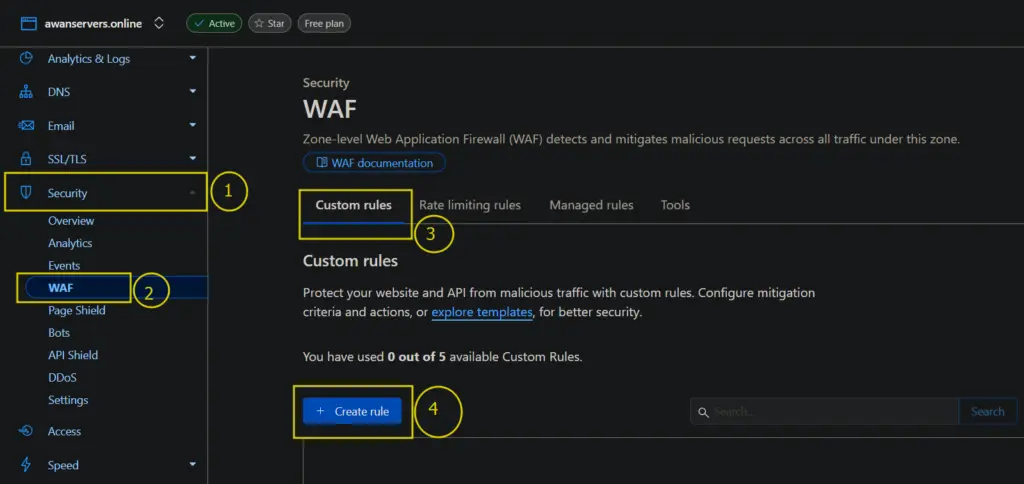Open the Access menu item

pos(64,431)
